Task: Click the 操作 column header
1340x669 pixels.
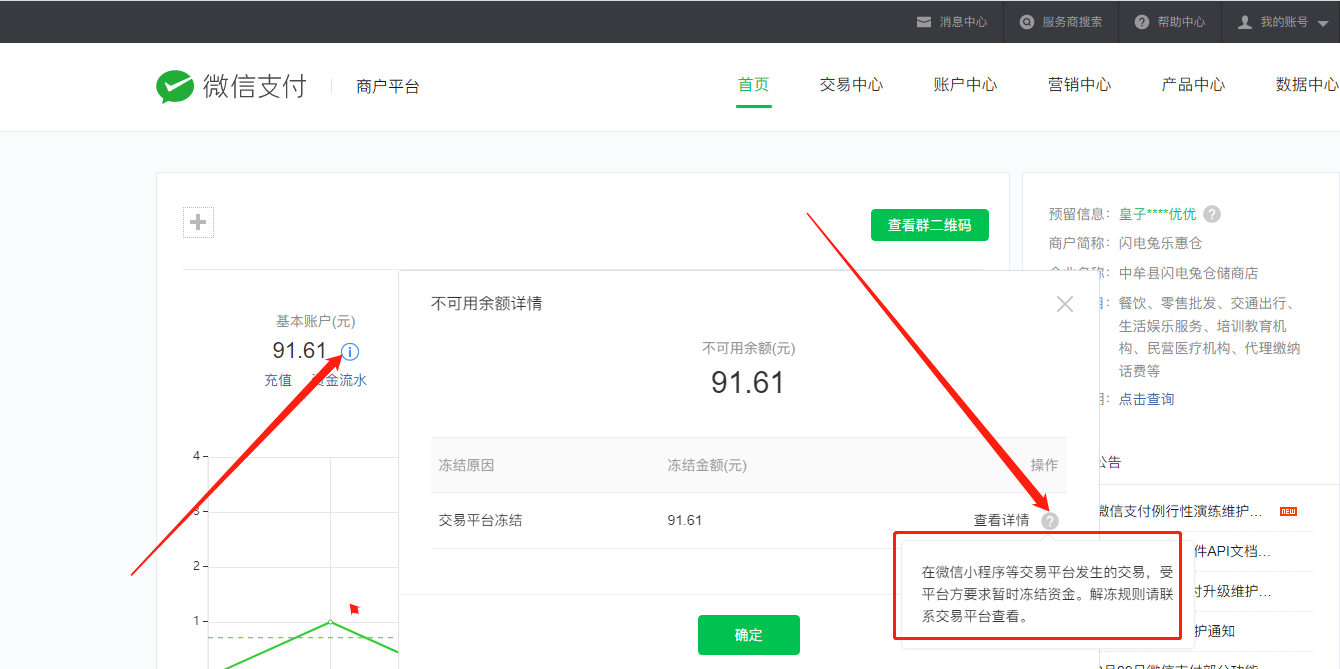Action: click(1044, 465)
